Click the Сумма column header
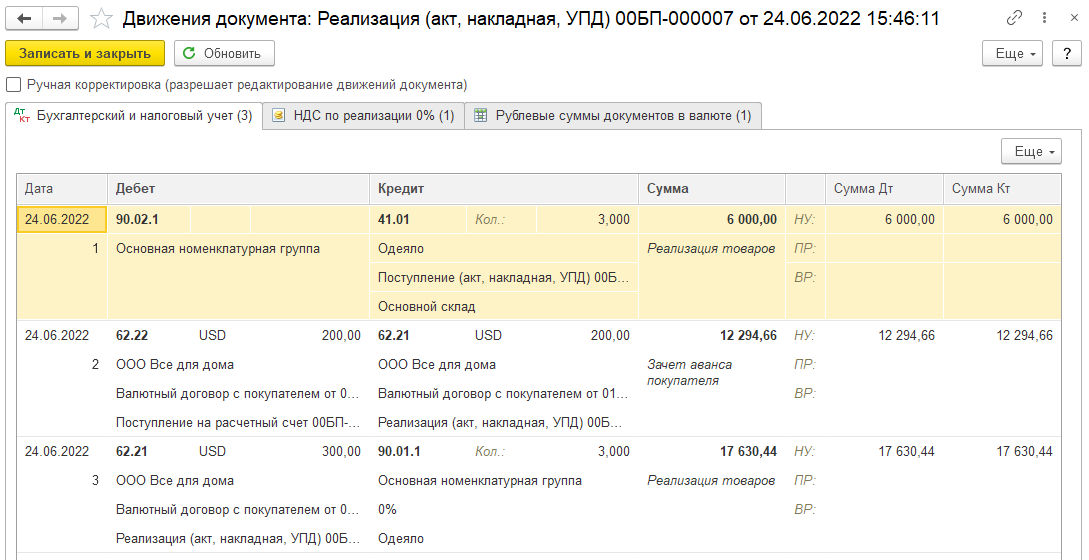 click(x=712, y=189)
